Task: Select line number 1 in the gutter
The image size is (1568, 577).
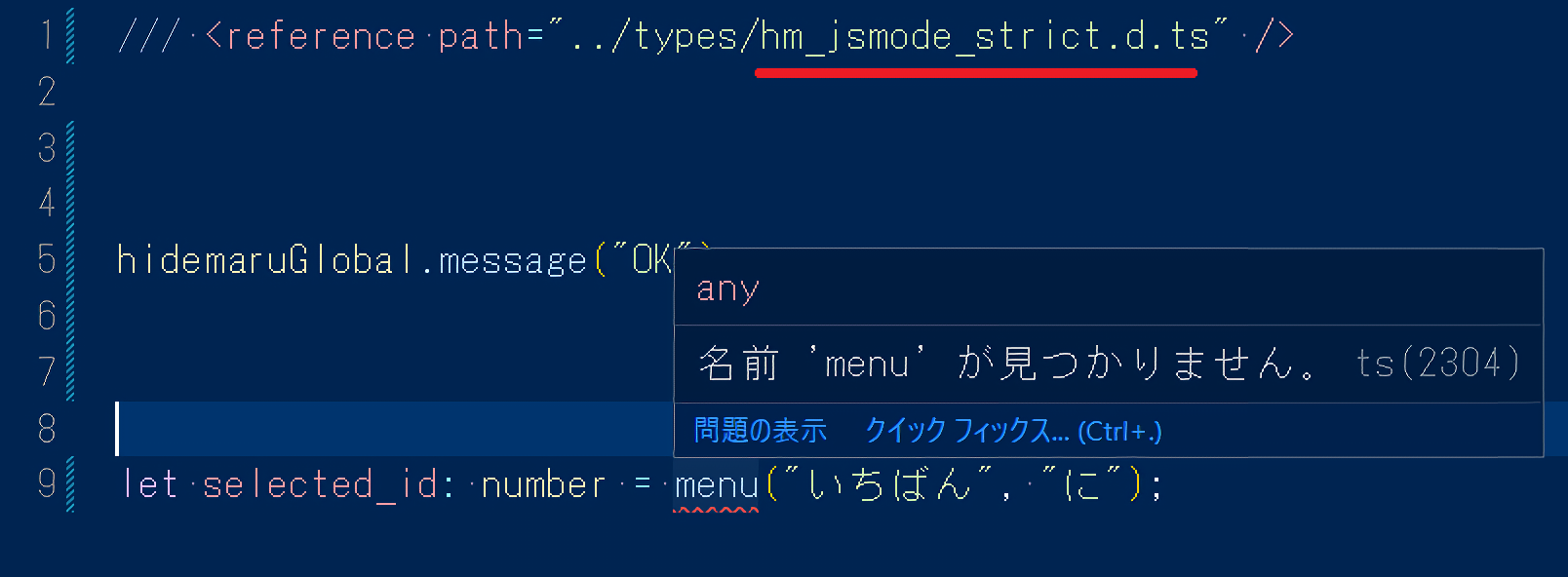Action: click(x=46, y=37)
